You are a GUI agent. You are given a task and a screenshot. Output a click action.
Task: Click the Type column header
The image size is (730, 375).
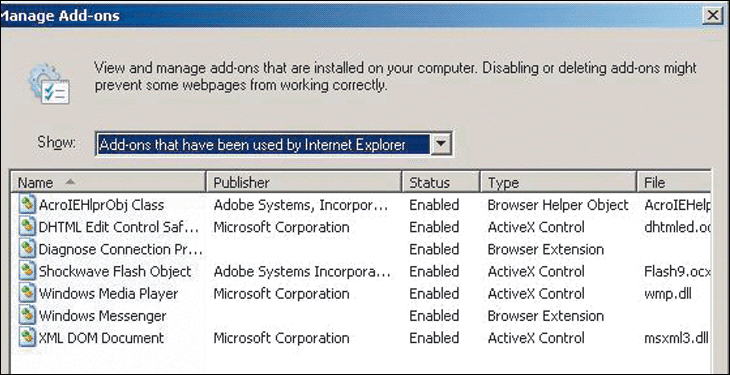558,182
